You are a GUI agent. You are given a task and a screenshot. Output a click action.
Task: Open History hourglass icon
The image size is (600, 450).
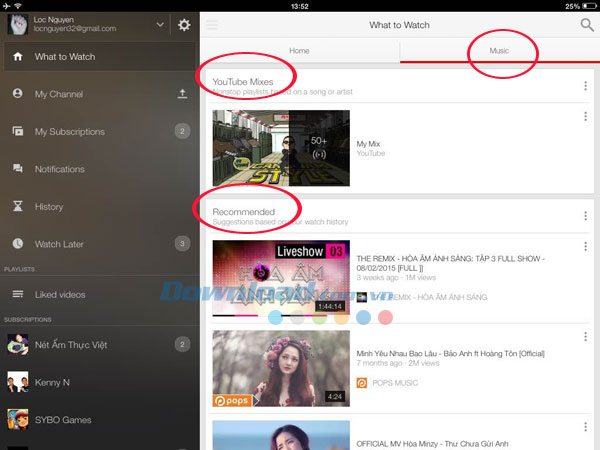click(x=18, y=206)
